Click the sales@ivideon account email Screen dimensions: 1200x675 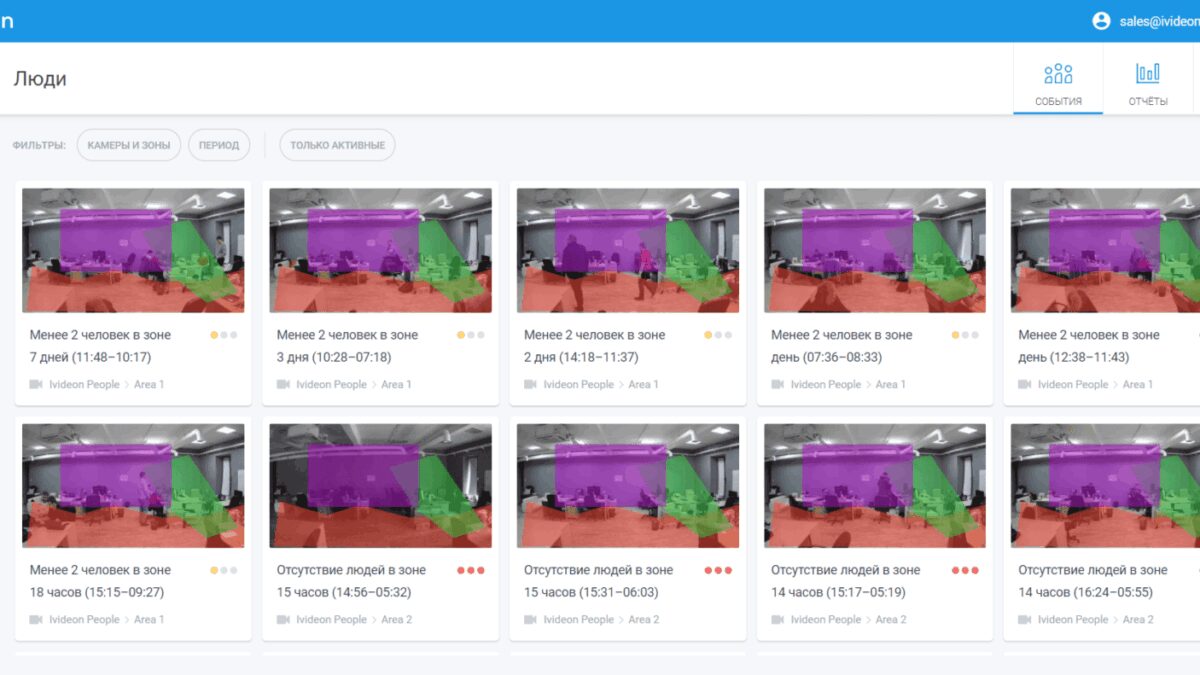[x=1159, y=21]
